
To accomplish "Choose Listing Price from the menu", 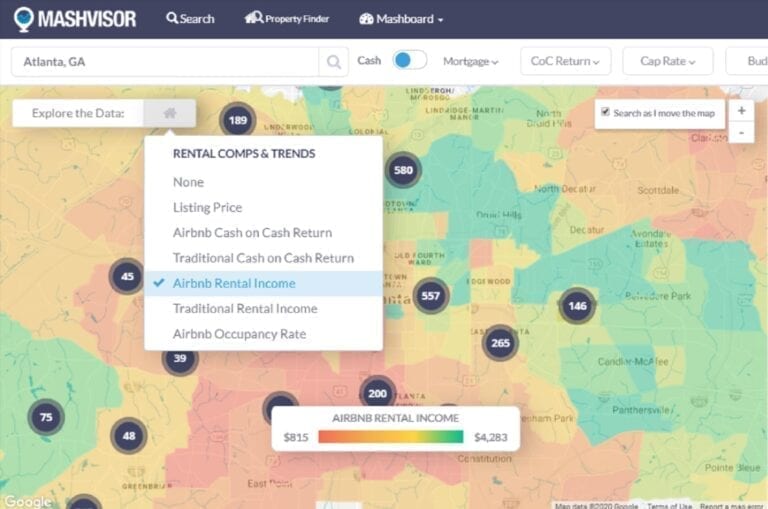I will [x=207, y=208].
